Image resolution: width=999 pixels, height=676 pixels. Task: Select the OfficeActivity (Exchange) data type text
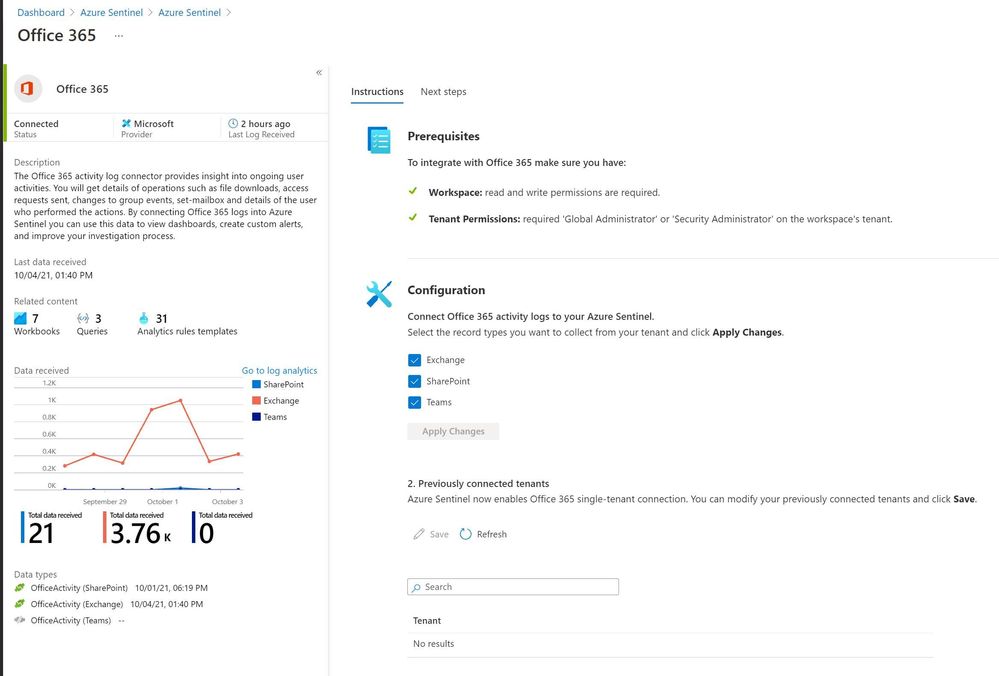76,604
